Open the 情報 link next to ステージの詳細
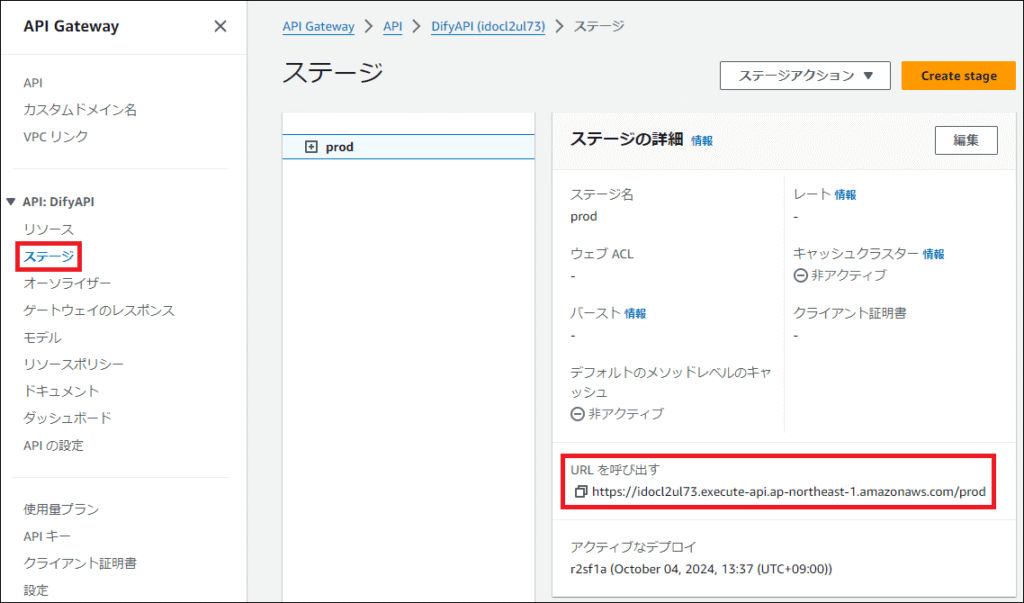1024x603 pixels. [702, 142]
